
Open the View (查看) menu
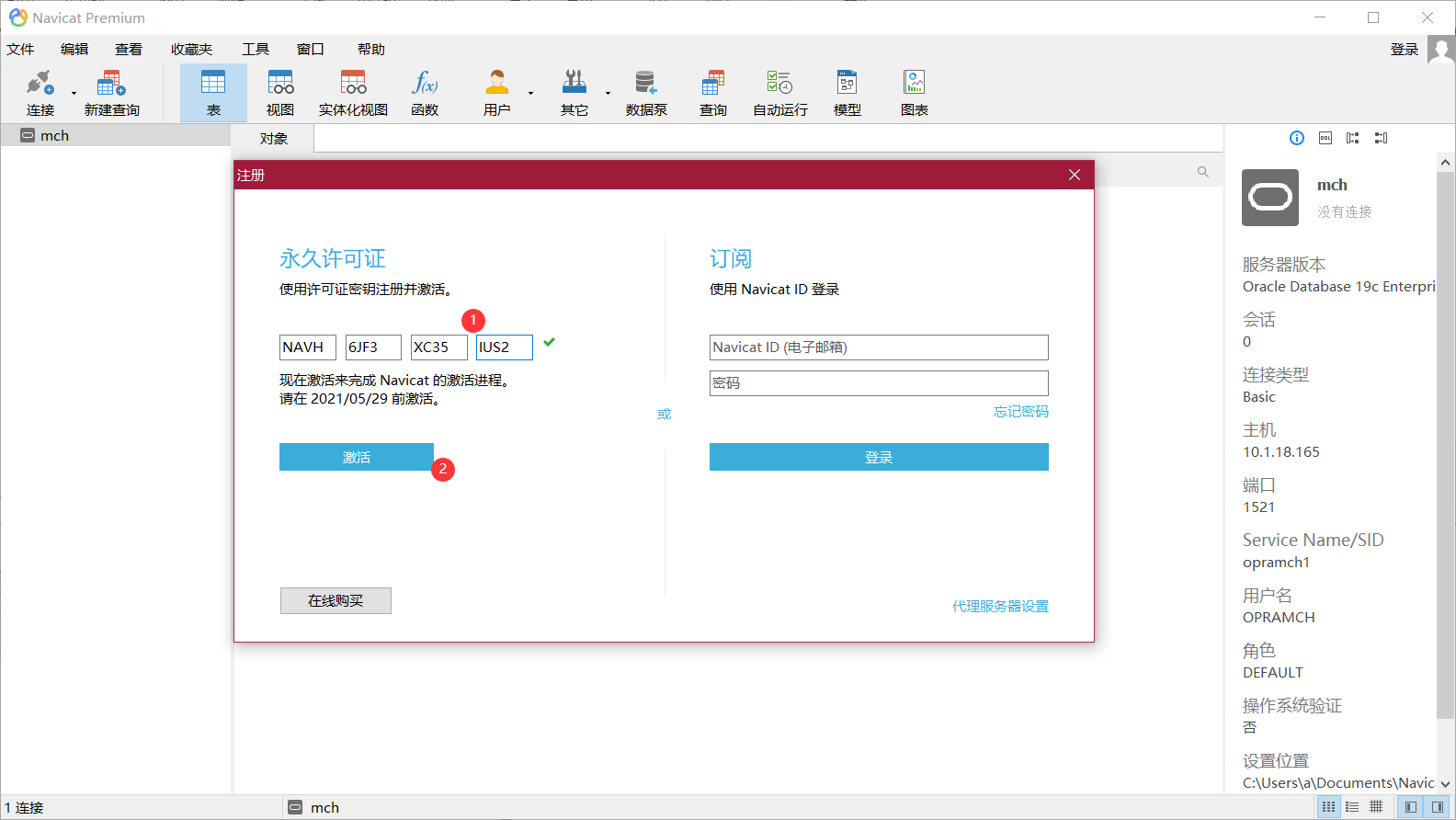(129, 50)
